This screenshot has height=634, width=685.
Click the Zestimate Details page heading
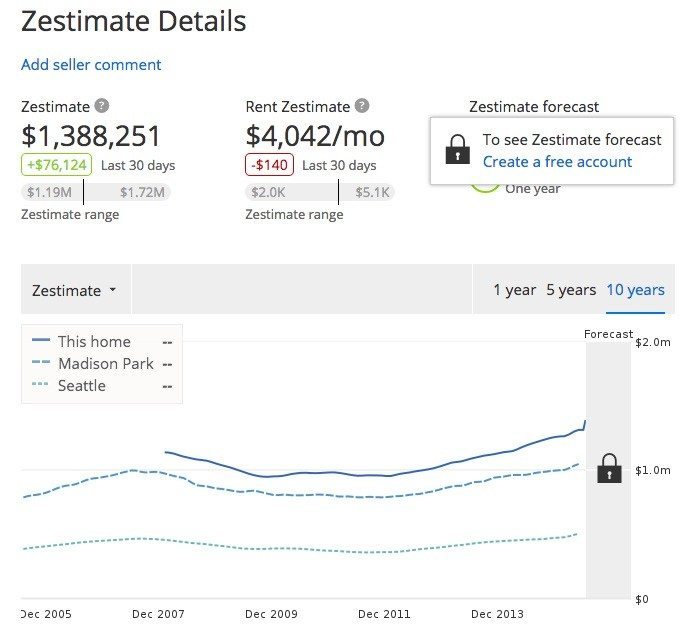pyautogui.click(x=134, y=21)
